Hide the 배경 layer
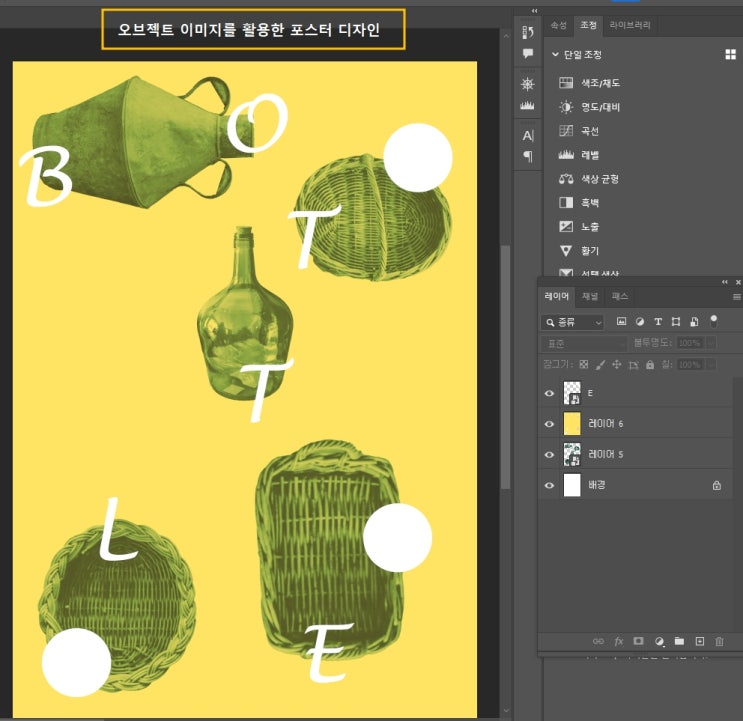Image resolution: width=743 pixels, height=721 pixels. click(549, 486)
